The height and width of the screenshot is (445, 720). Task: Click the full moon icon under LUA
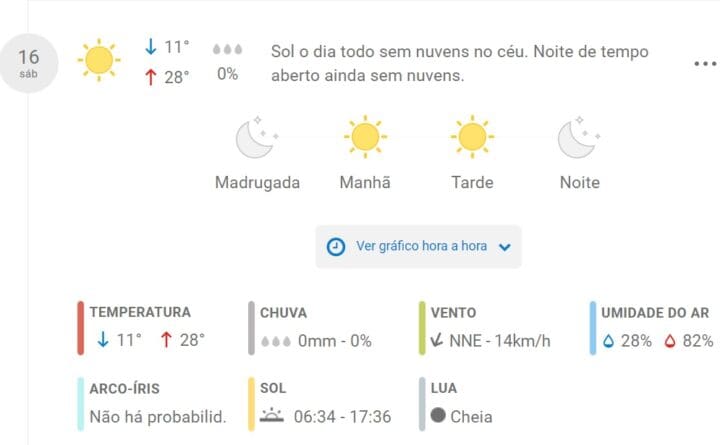[438, 415]
